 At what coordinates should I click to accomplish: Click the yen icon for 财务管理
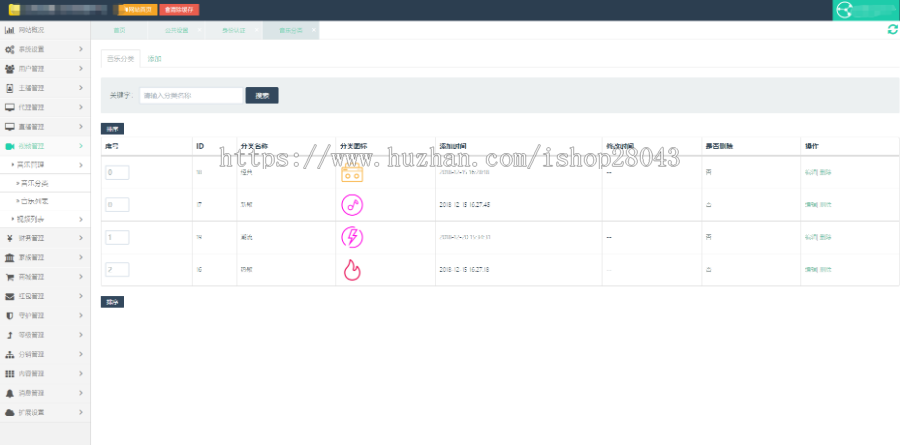click(x=10, y=238)
